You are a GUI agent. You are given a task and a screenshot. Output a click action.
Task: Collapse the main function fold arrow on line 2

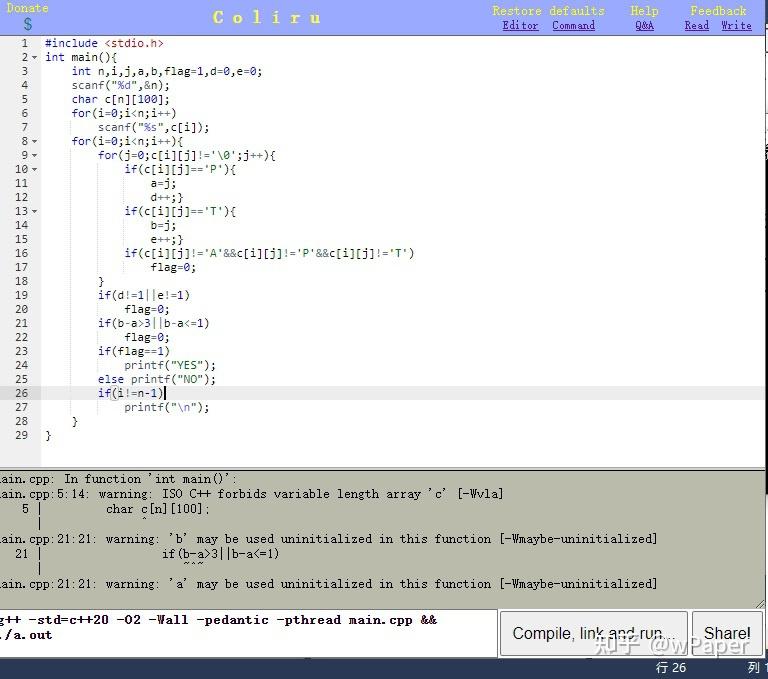[x=34, y=58]
